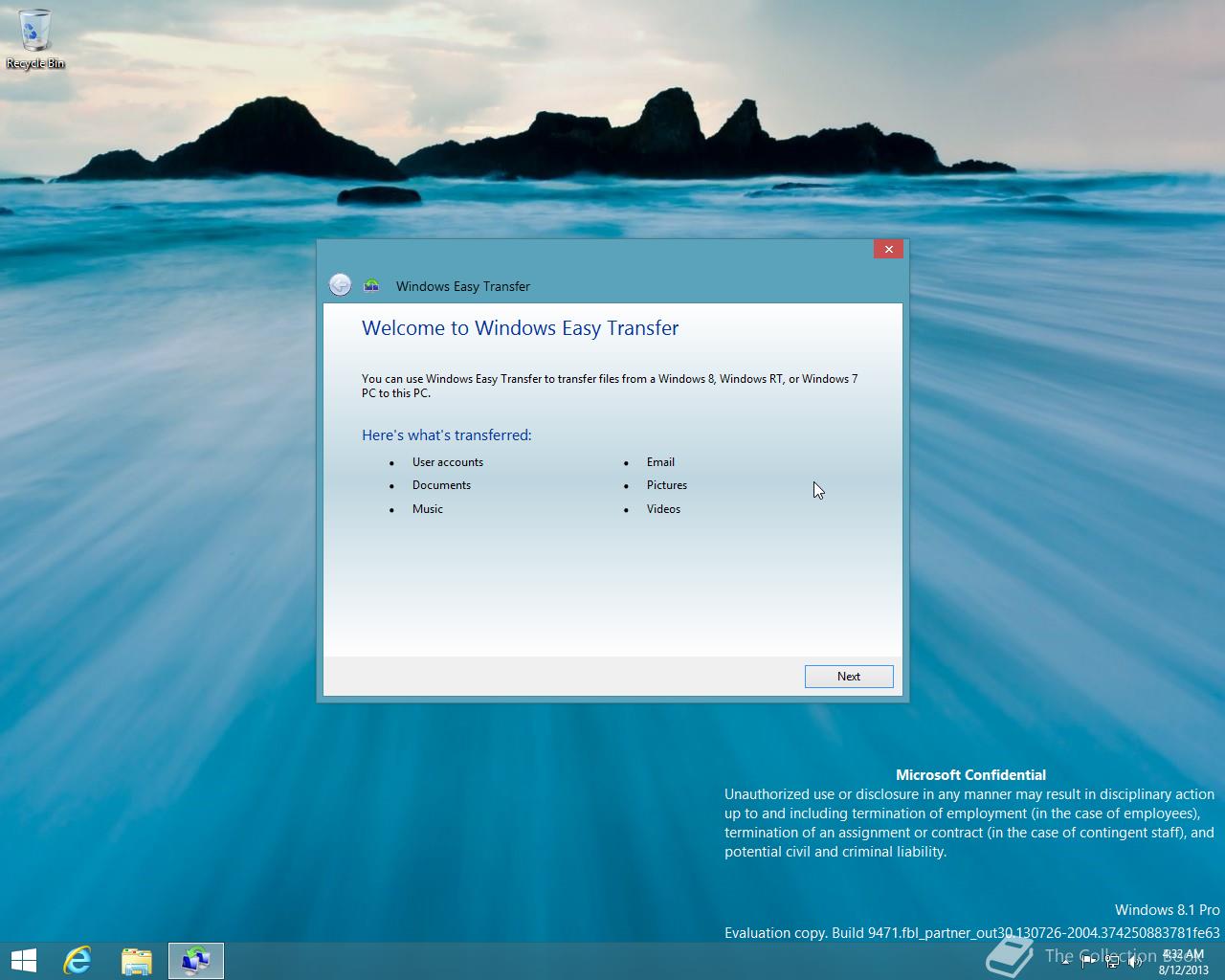Click the 'Windows Easy Transfer' window title
Screen dimensions: 1225x980
point(463,286)
